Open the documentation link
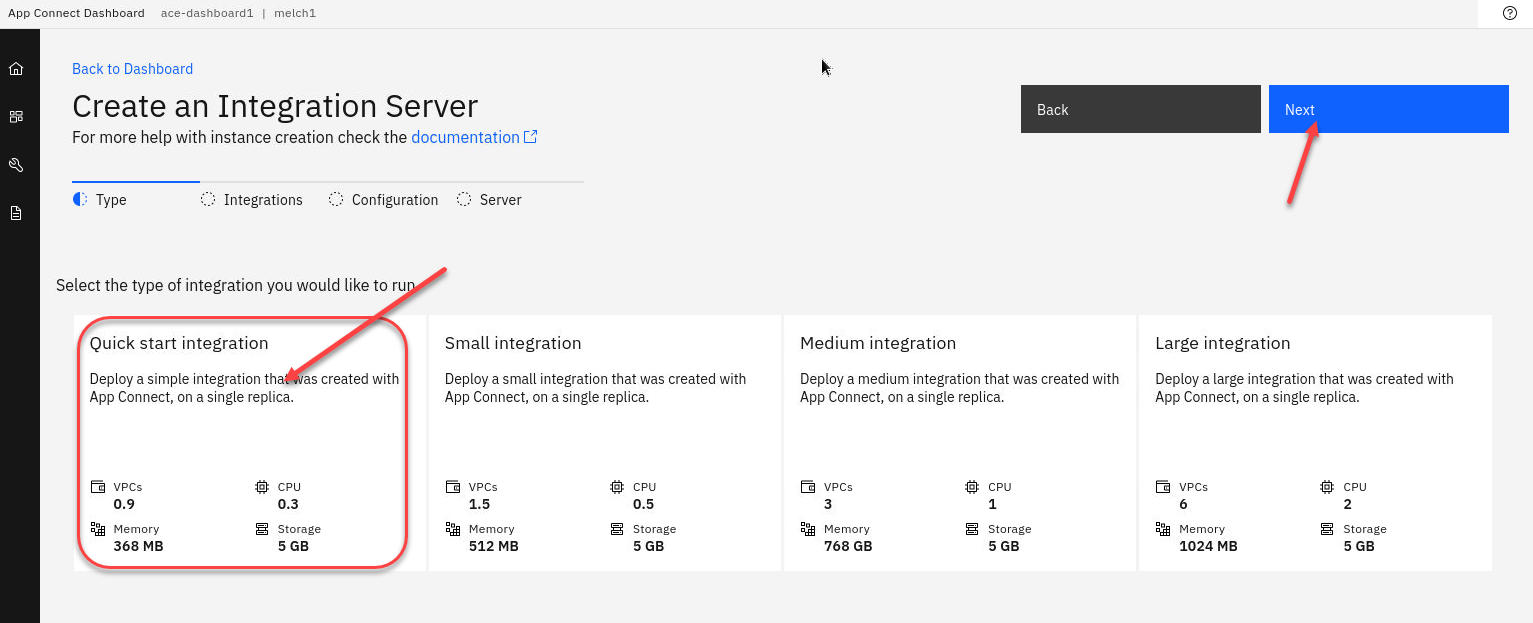 [465, 137]
